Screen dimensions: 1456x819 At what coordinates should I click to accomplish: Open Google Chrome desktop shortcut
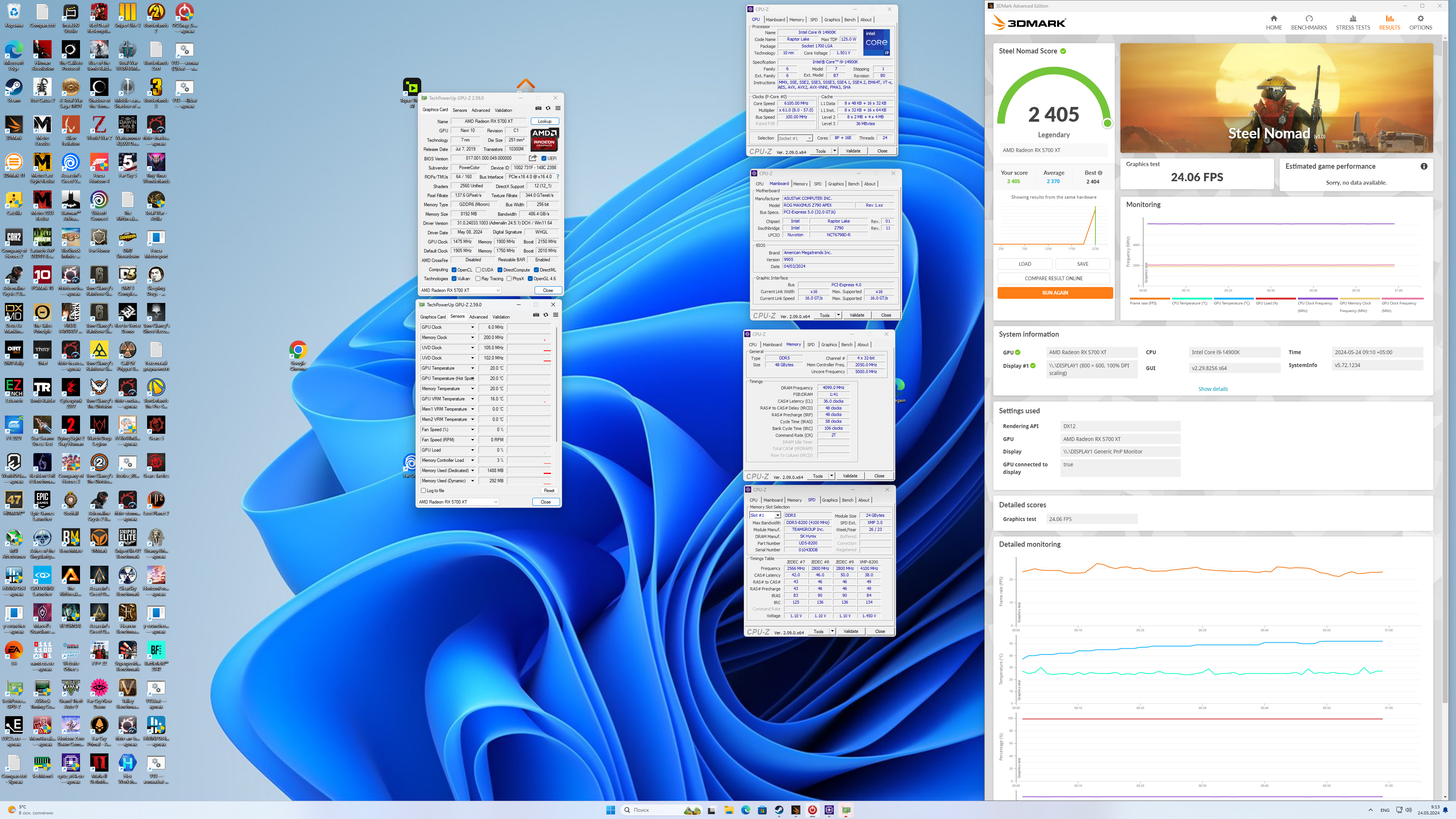coord(298,356)
